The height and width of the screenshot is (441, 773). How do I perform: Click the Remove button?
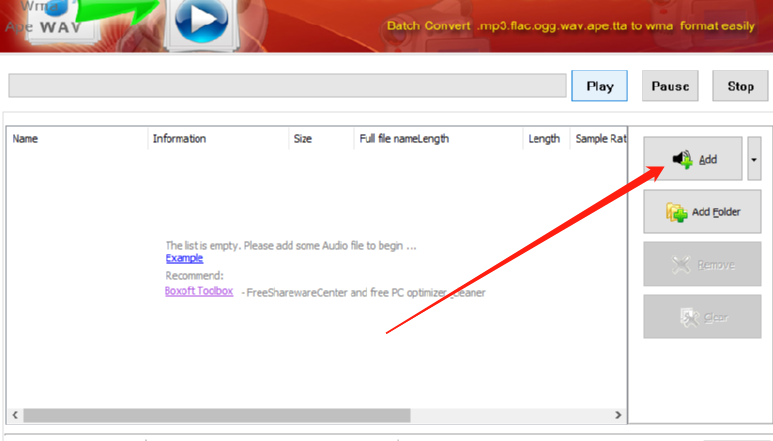pos(702,265)
